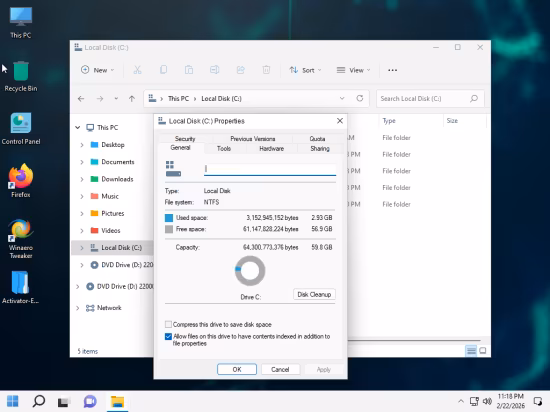Switch to the Security tab

185,139
